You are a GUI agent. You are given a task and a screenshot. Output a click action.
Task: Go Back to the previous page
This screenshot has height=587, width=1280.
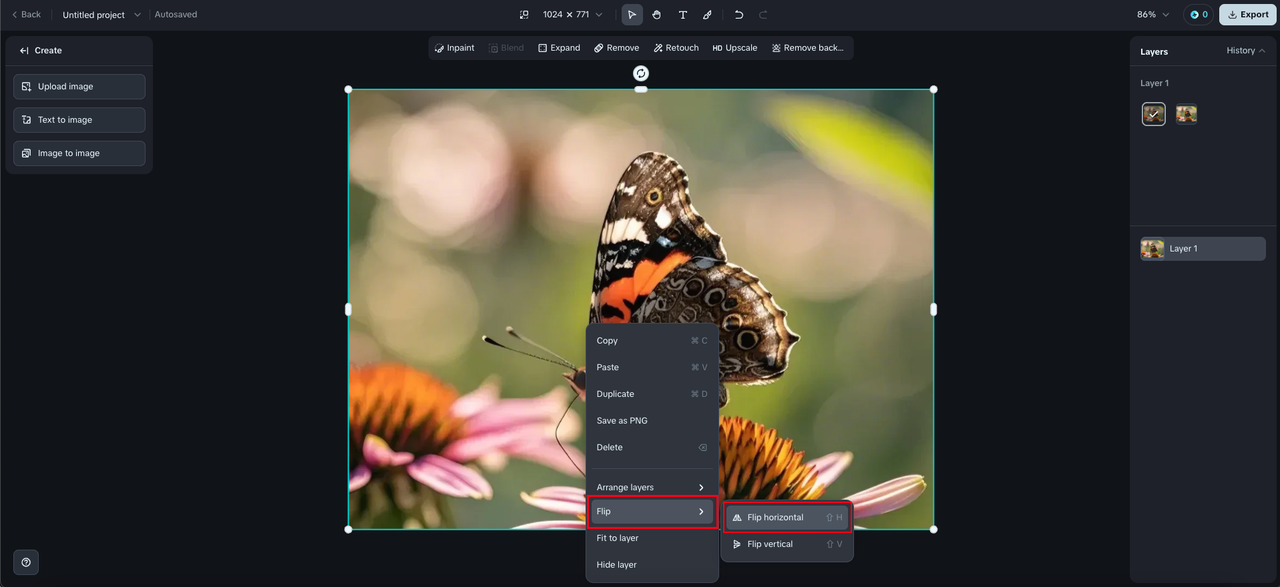[26, 15]
